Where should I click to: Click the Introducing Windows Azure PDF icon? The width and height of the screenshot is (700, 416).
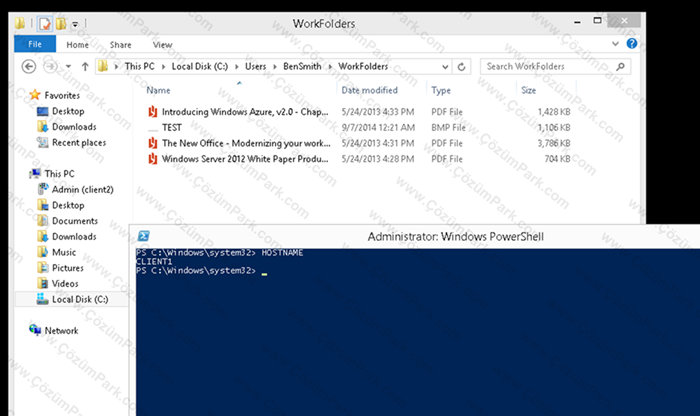point(153,112)
